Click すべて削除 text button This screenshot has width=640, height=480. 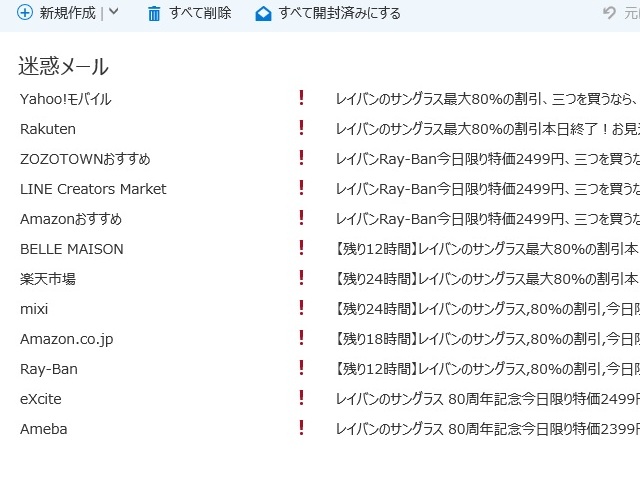point(200,13)
